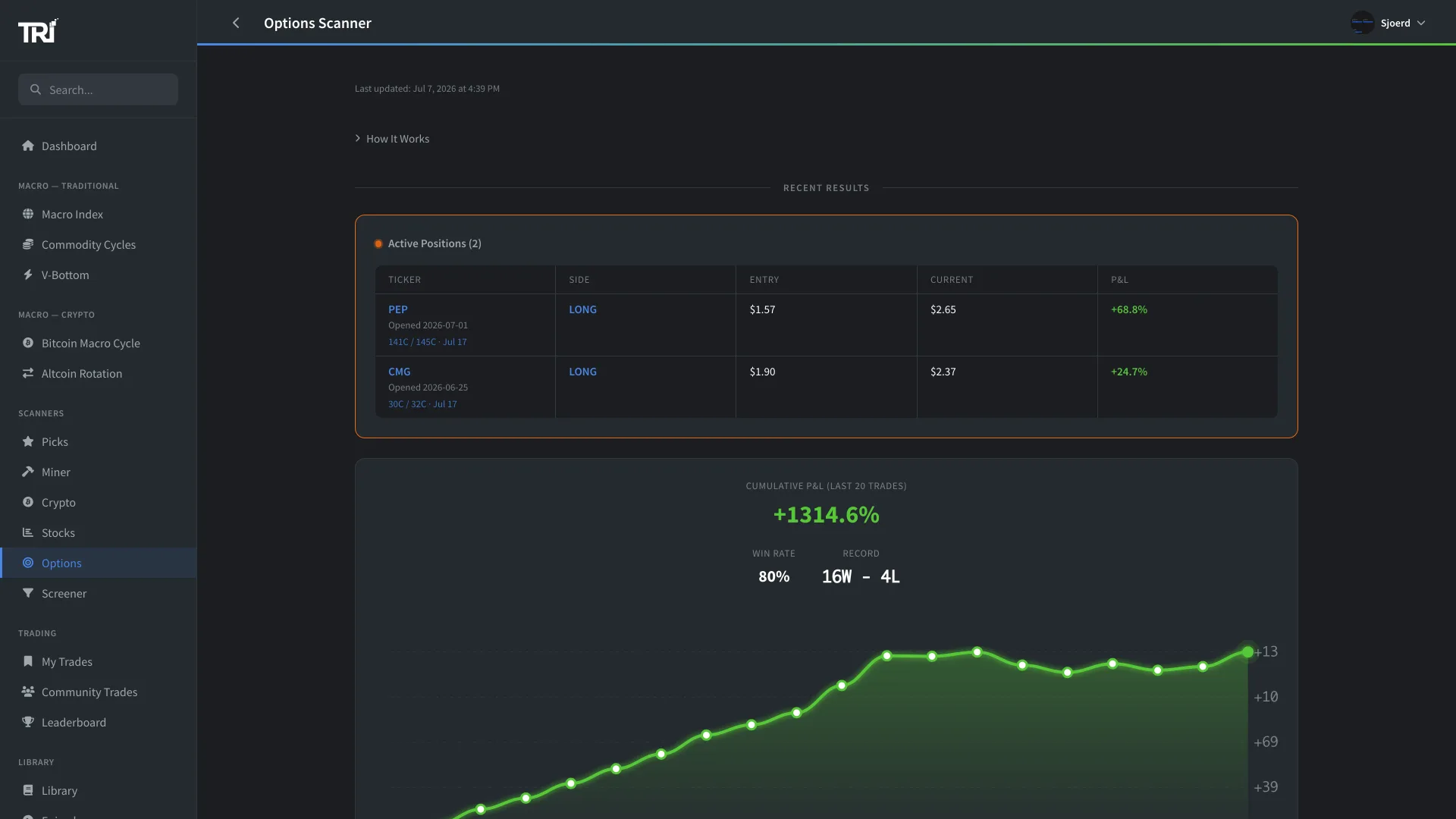Click the last highlighted chart data point
The image size is (1456, 819).
[1247, 652]
